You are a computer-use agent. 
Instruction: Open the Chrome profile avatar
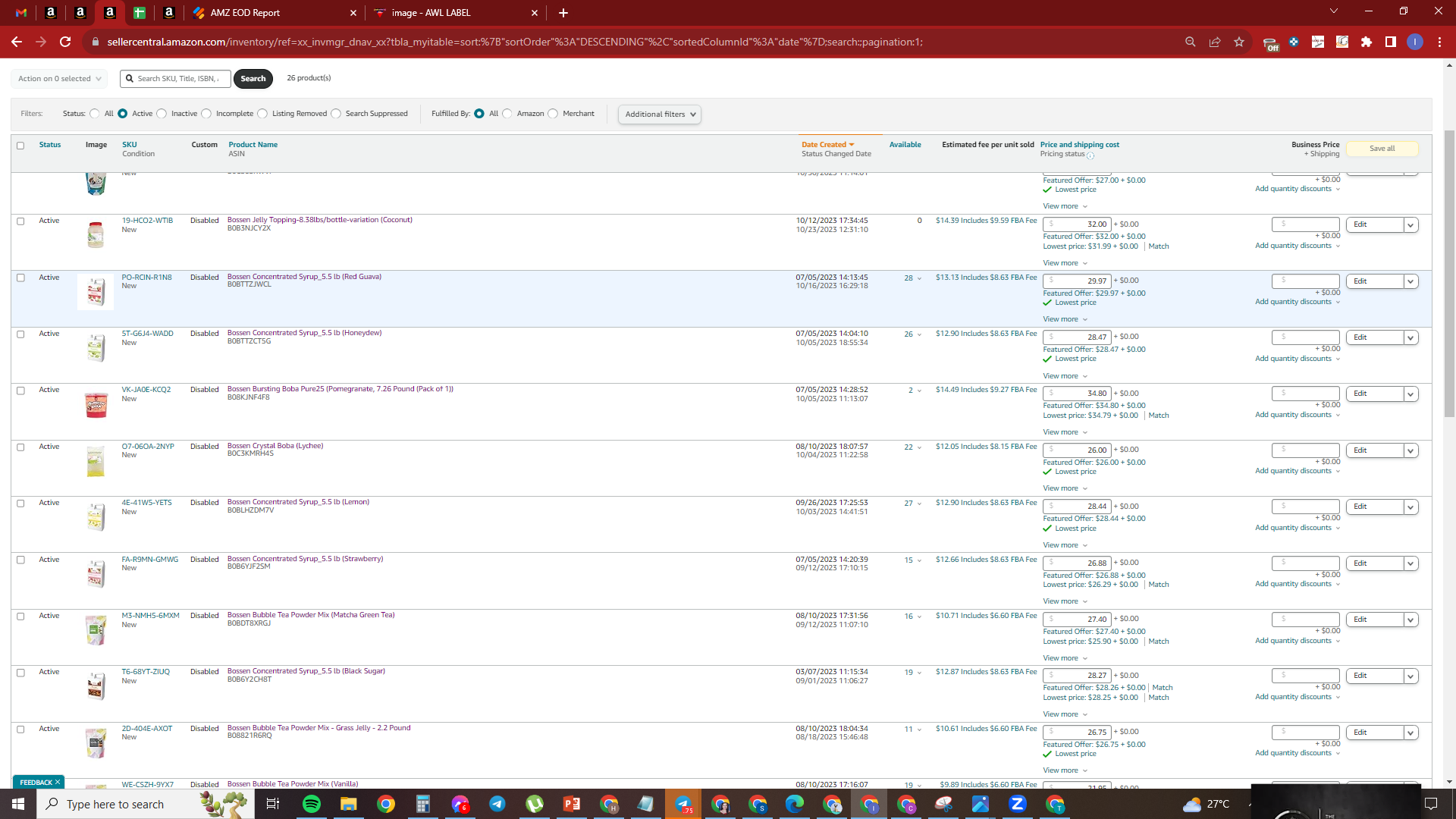(x=1415, y=42)
